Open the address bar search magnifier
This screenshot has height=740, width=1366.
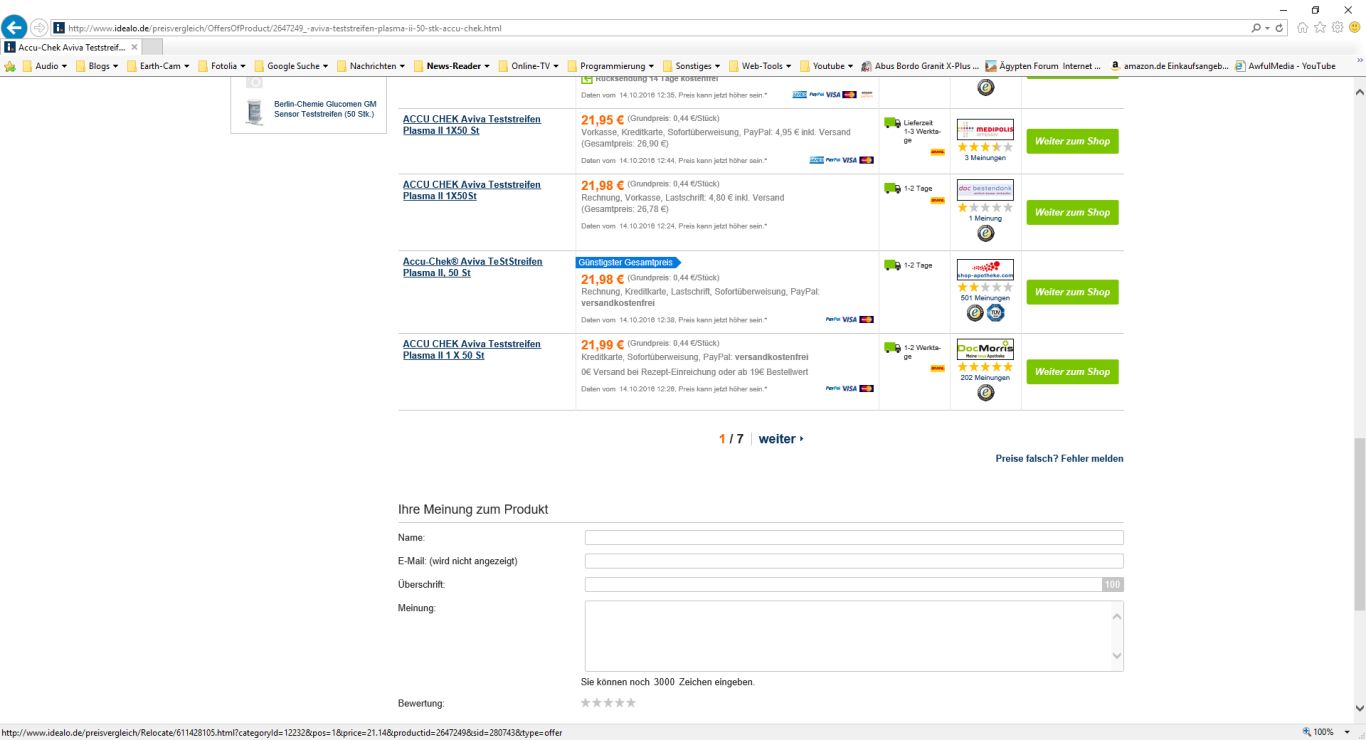(1256, 28)
